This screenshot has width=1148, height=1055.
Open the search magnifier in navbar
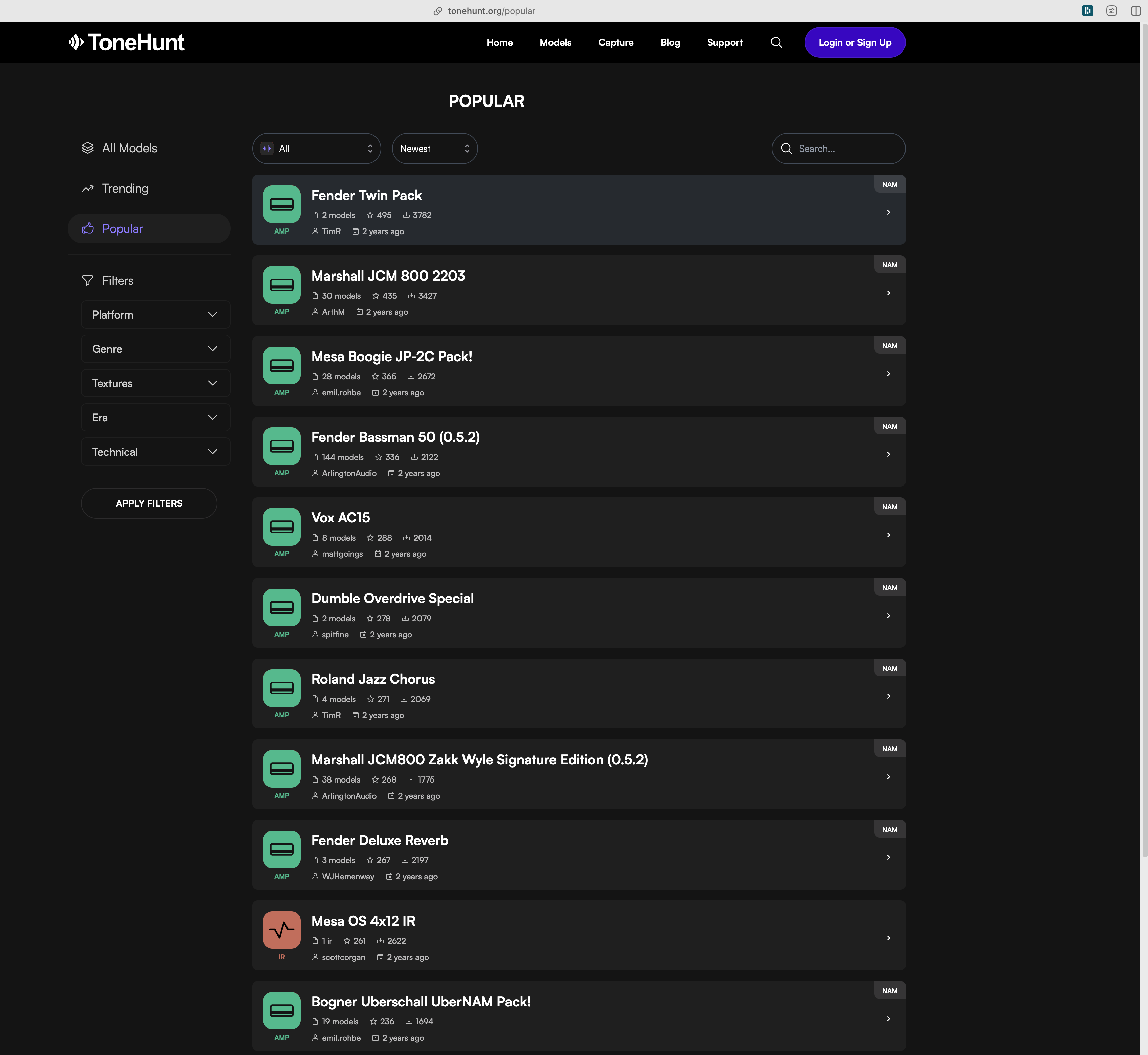776,42
